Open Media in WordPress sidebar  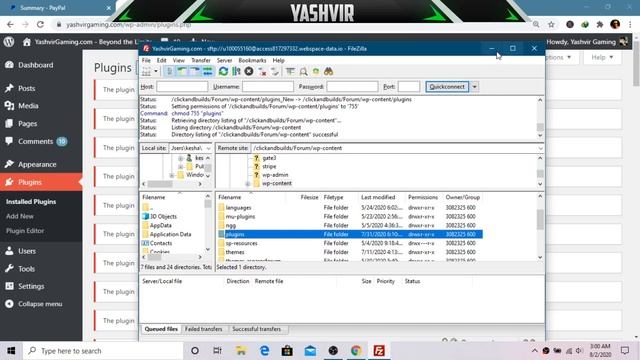tap(28, 106)
